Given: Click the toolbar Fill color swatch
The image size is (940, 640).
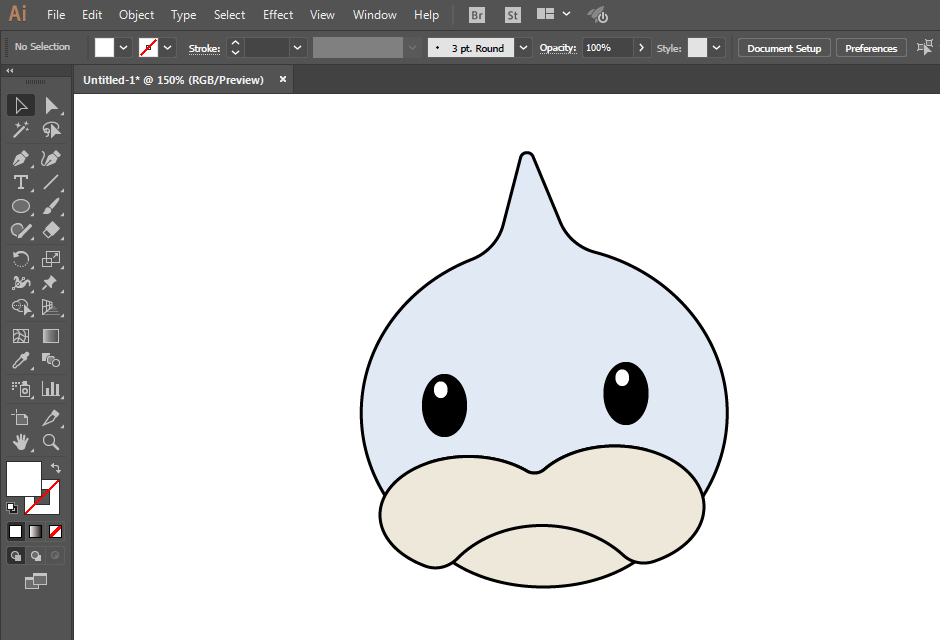Looking at the screenshot, I should [x=24, y=478].
